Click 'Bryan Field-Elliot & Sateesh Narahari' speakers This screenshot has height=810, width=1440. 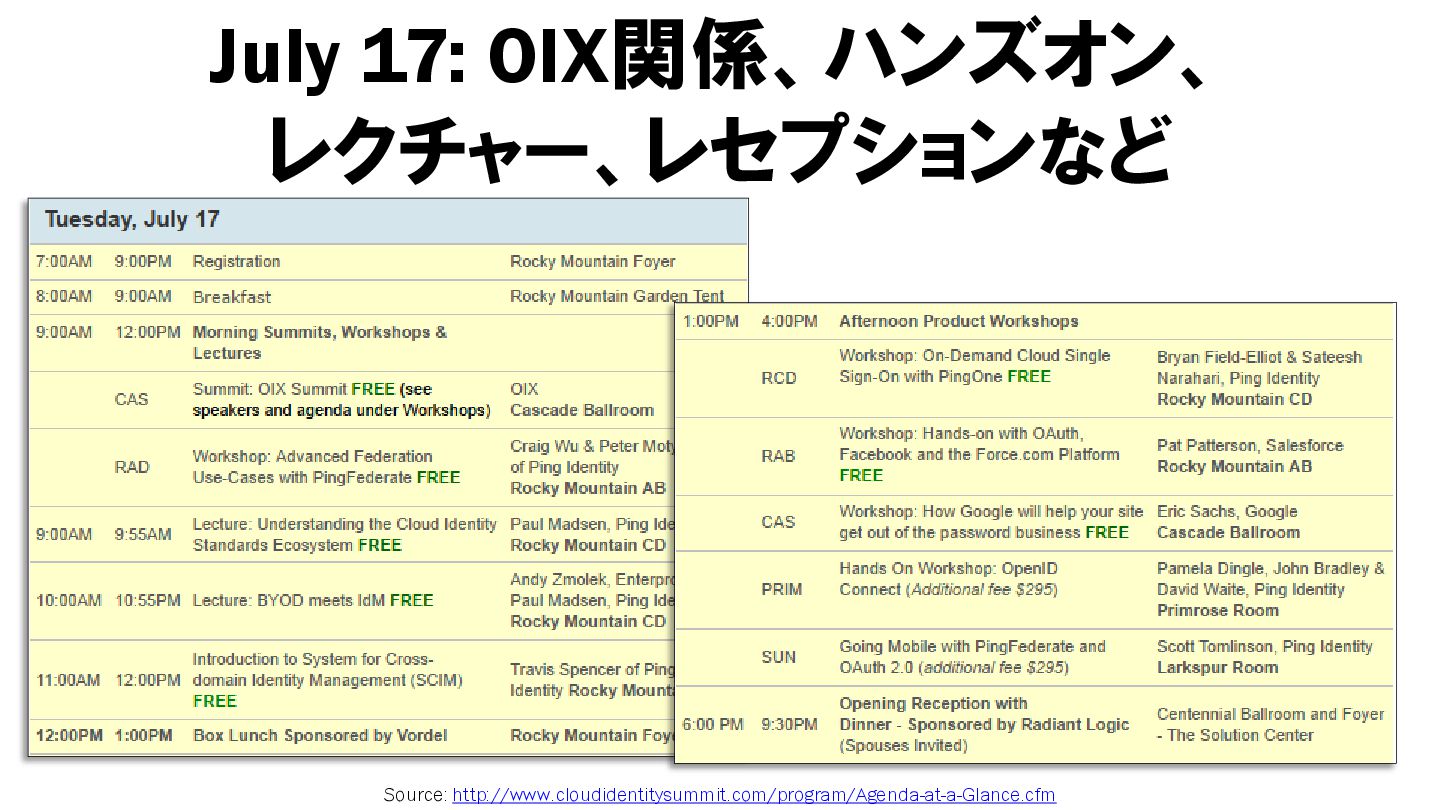pyautogui.click(x=1259, y=368)
